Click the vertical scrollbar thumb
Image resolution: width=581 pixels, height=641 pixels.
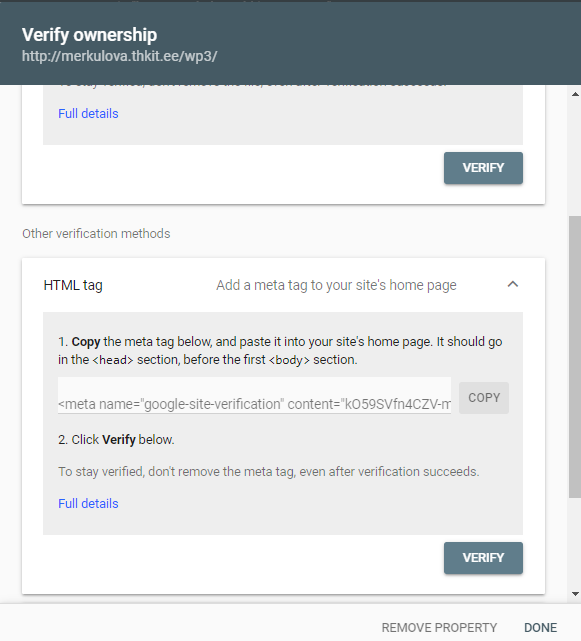pos(574,357)
